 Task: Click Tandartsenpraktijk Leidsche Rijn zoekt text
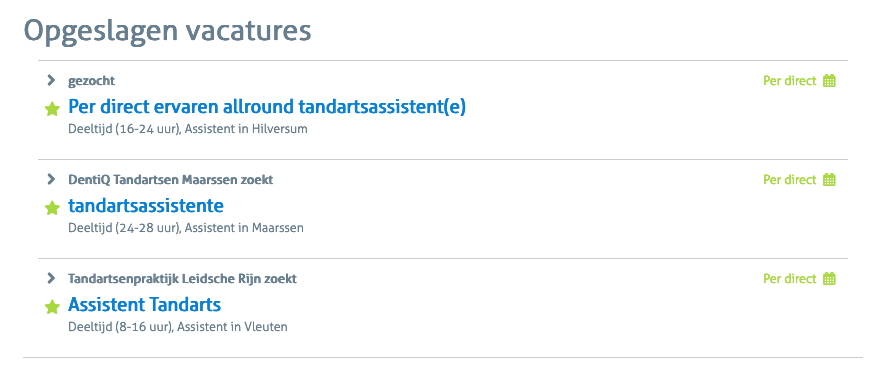182,278
